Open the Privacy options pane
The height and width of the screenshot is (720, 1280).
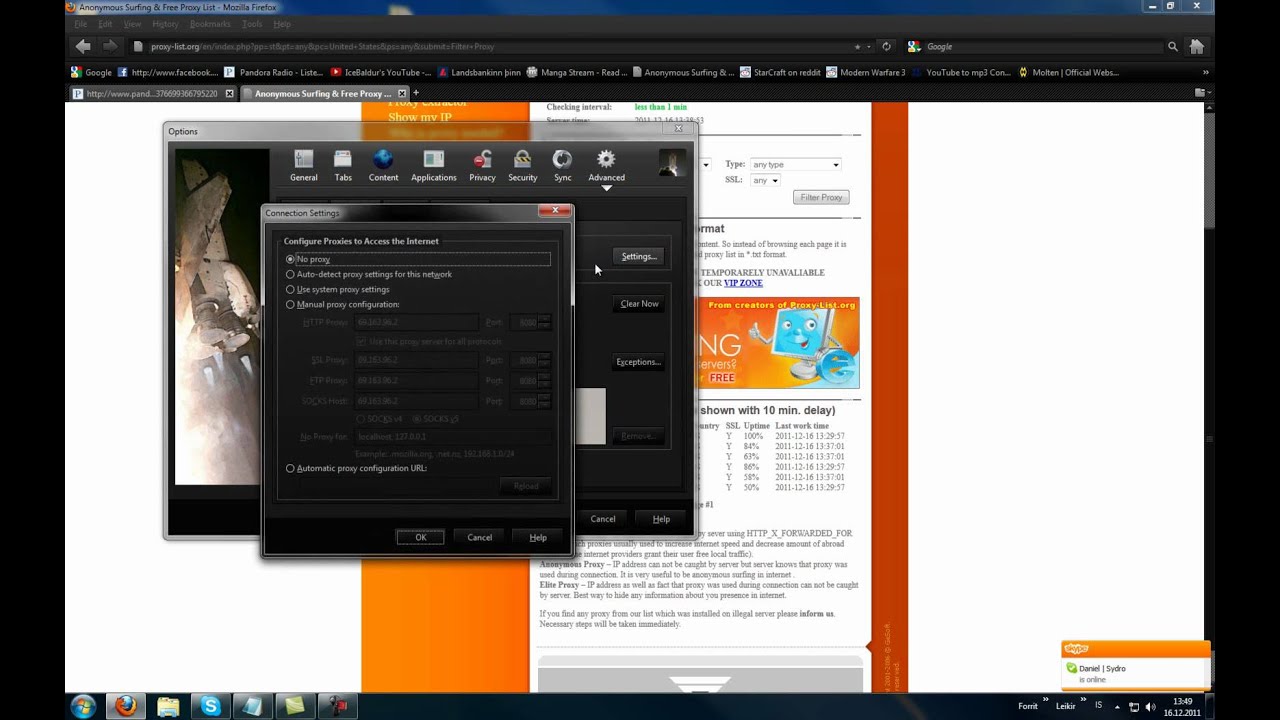pos(482,166)
